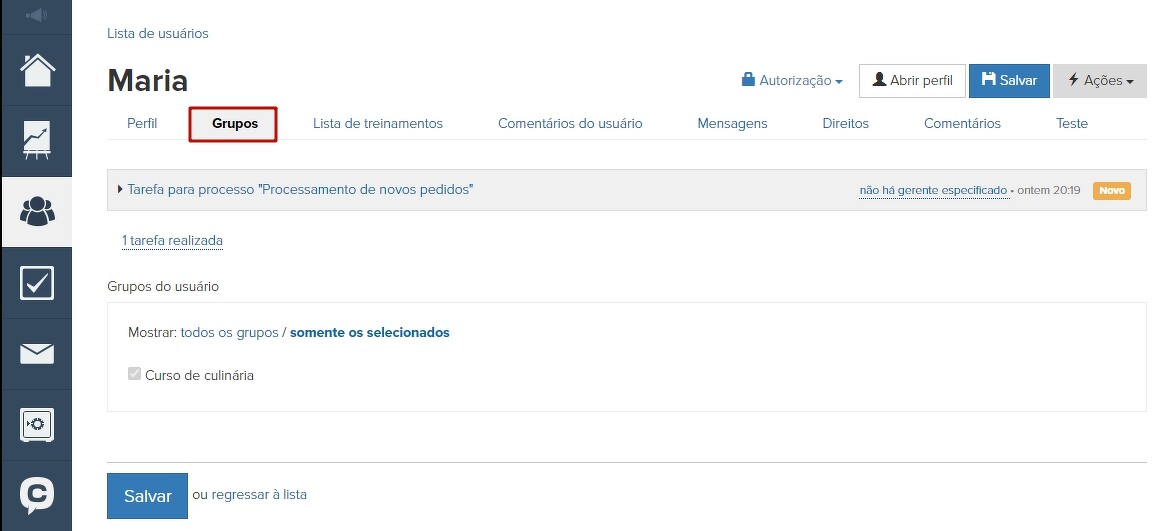Click the safe icon in sidebar
Viewport: 1167px width, 531px height.
click(37, 425)
